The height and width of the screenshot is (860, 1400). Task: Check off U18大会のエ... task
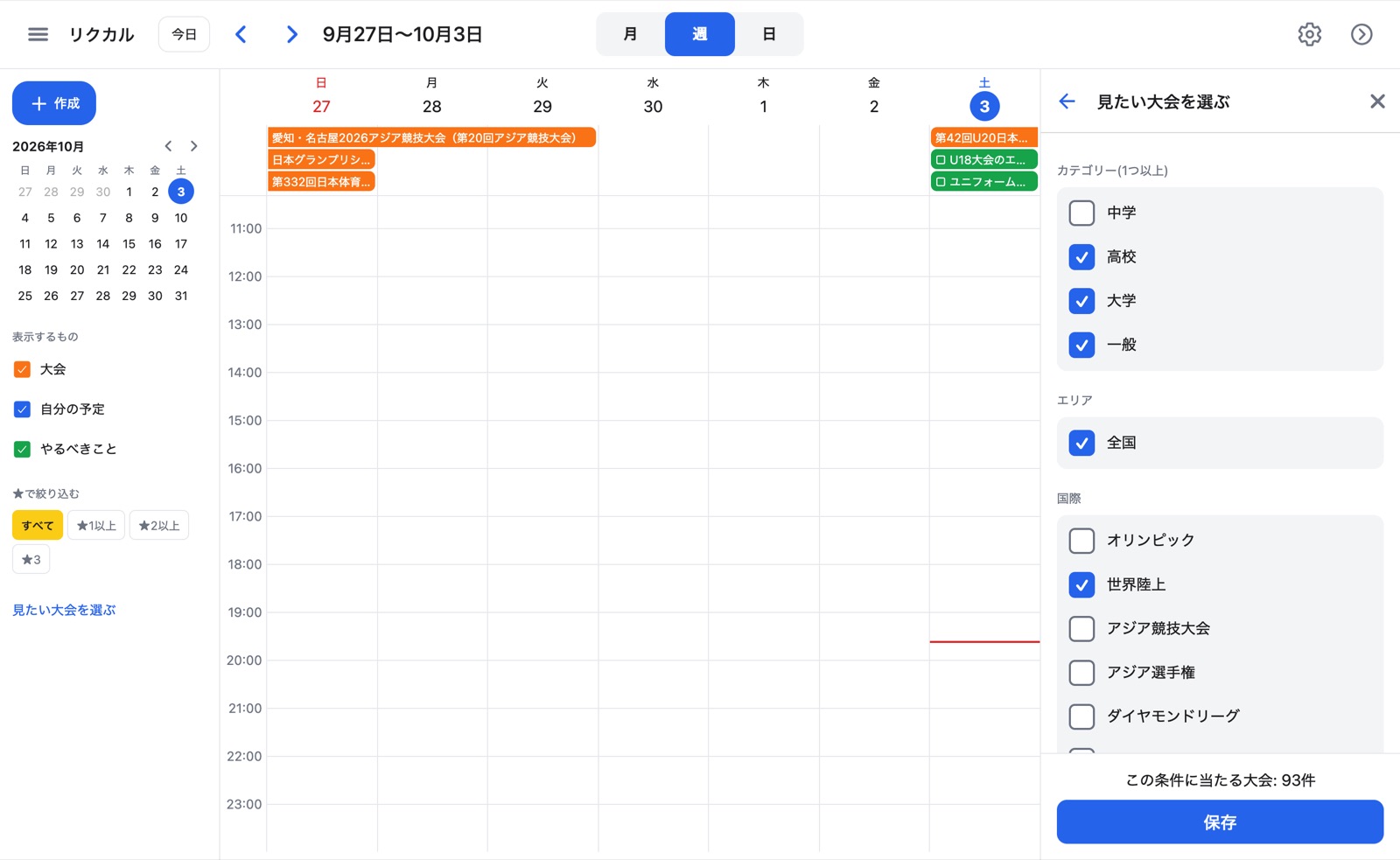coord(941,159)
